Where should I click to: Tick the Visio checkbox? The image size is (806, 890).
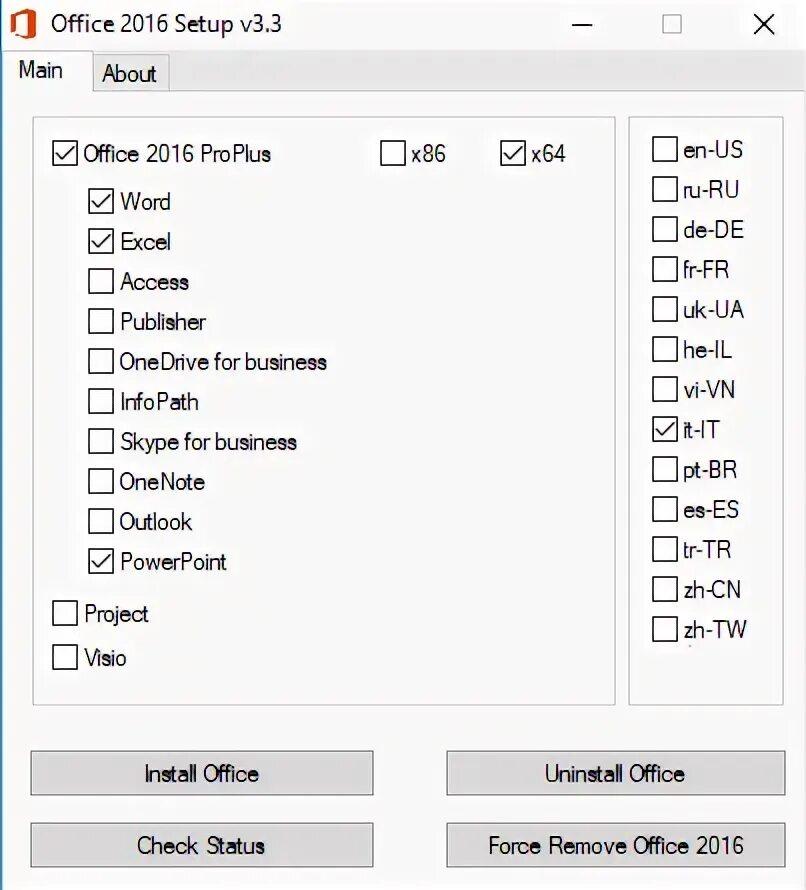[x=65, y=658]
